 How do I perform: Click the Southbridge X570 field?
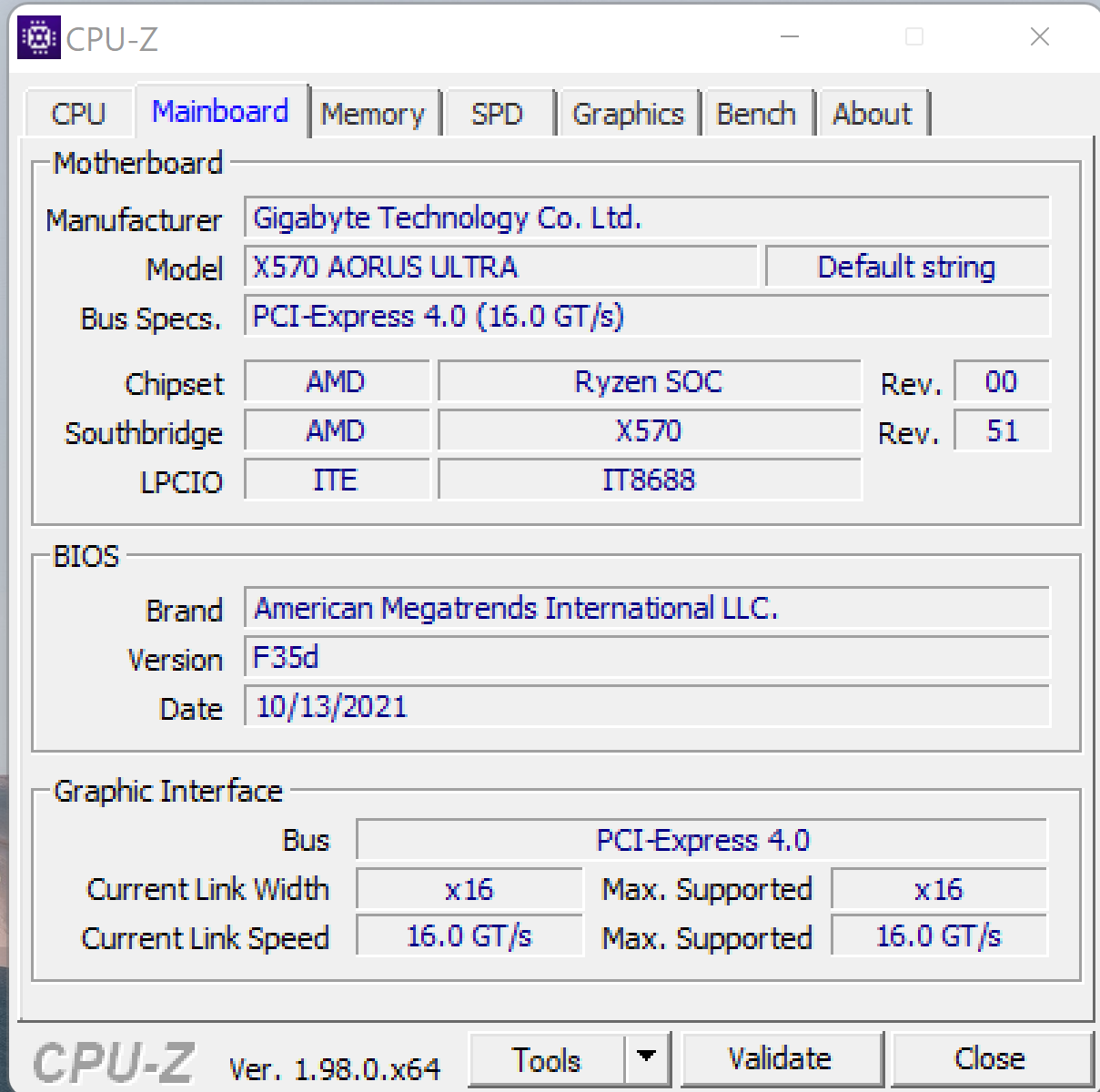(649, 430)
